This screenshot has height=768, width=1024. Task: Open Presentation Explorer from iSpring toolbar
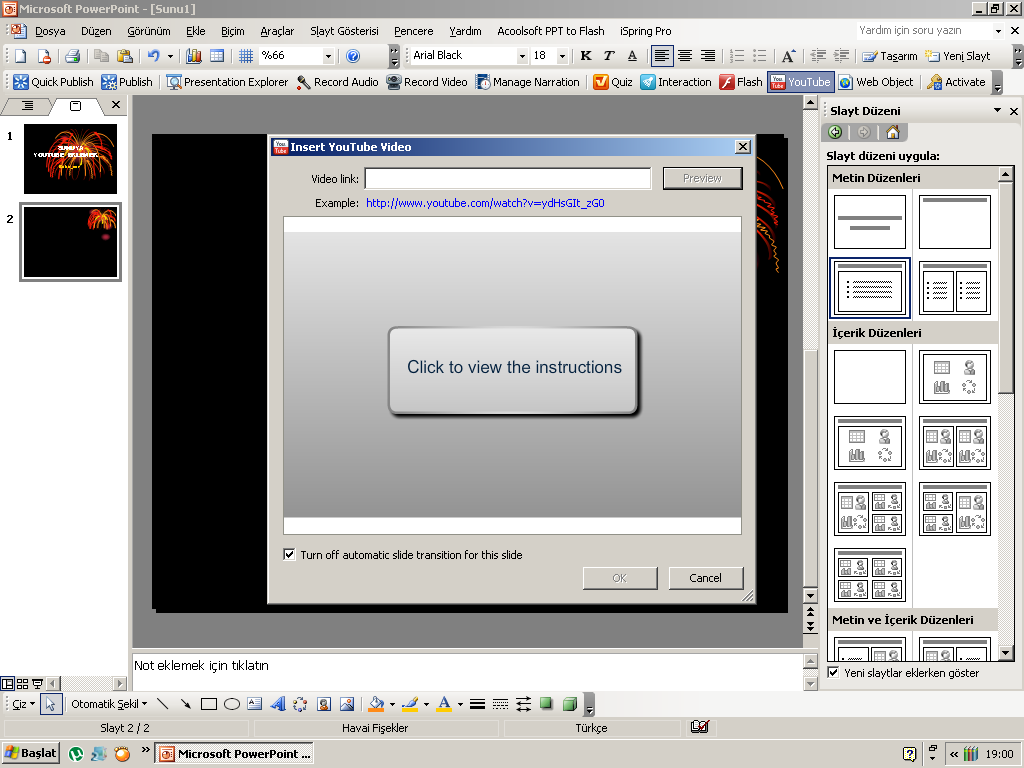pos(174,82)
